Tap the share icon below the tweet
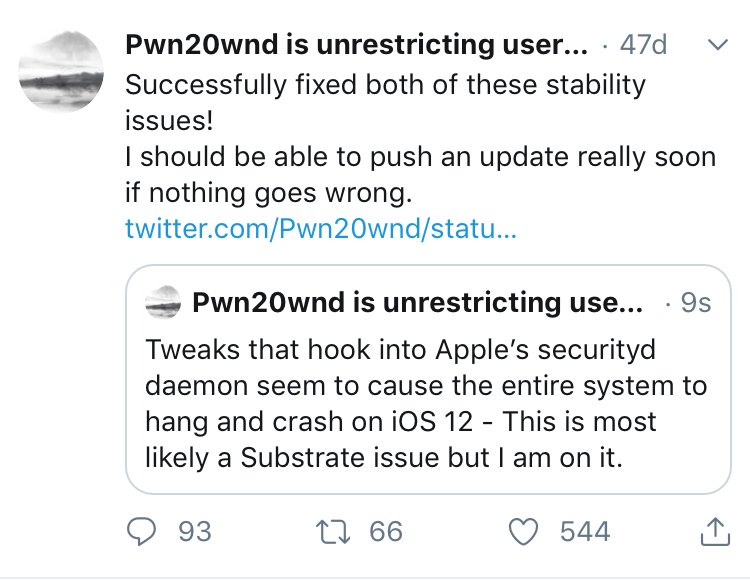The width and height of the screenshot is (750, 580). (714, 532)
